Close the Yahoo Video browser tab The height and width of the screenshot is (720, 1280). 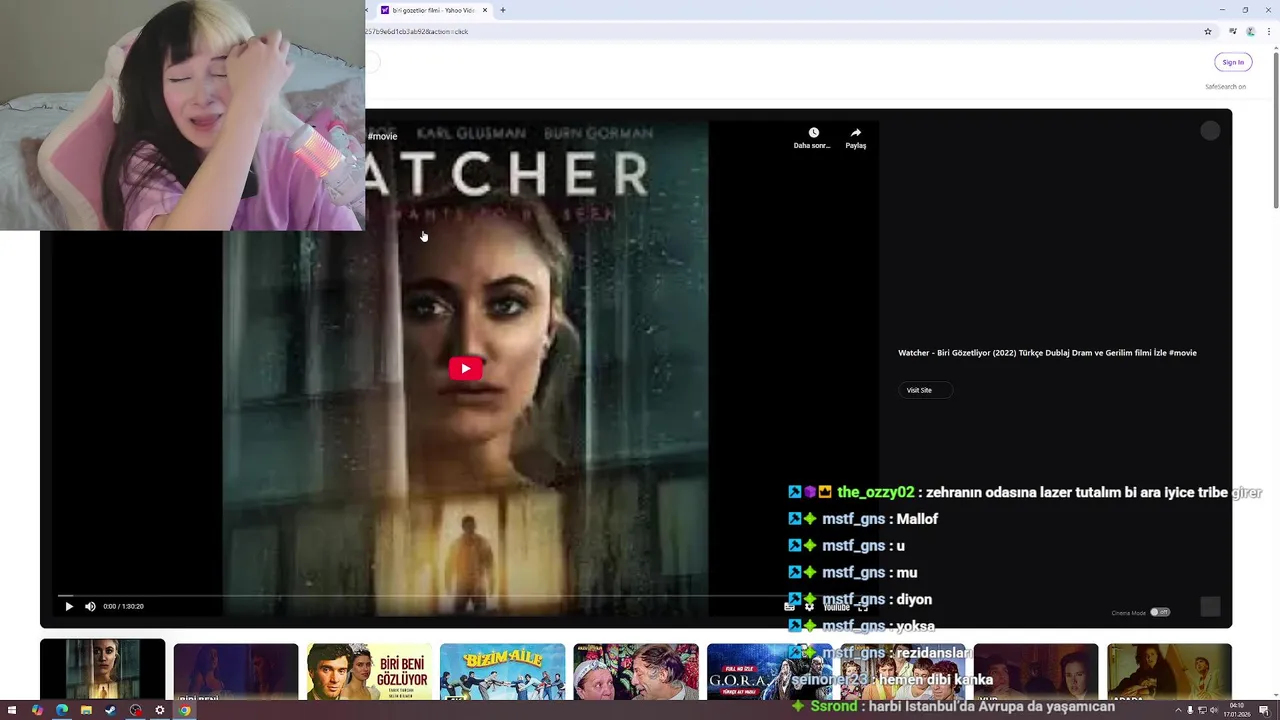point(485,10)
